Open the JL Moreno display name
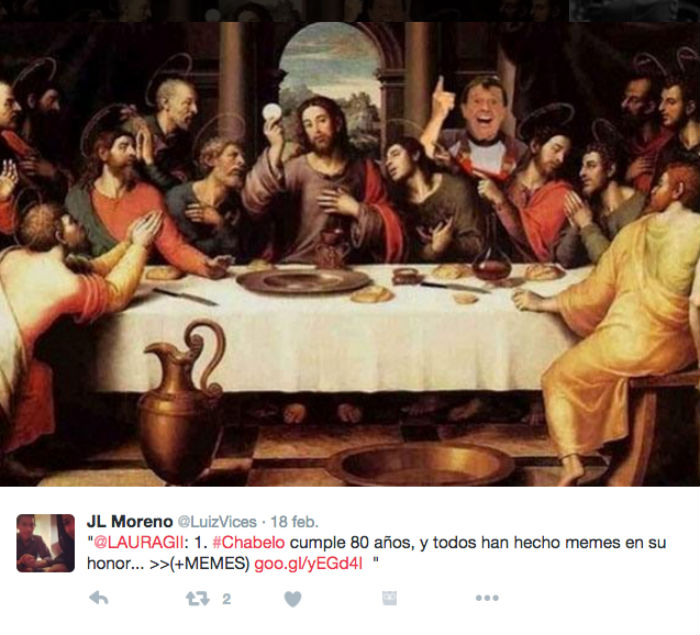The width and height of the screenshot is (700, 635). click(x=129, y=521)
